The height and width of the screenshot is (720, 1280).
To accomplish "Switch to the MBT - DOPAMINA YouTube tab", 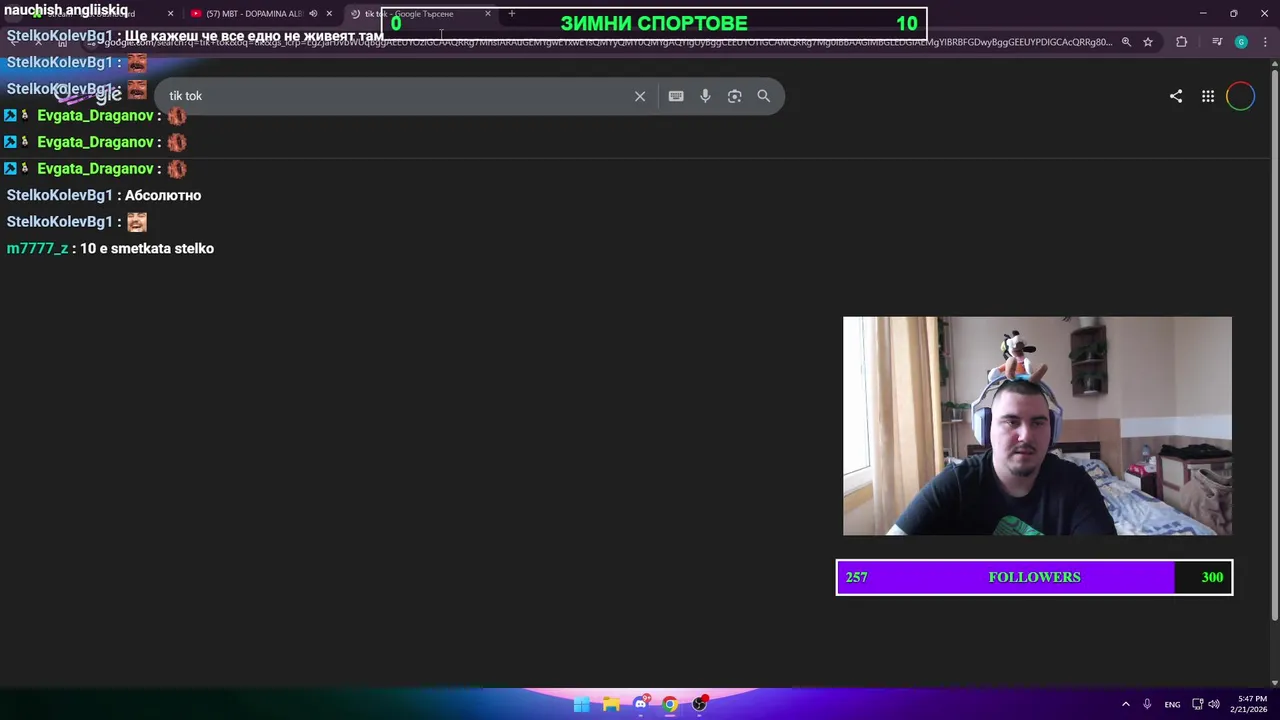I will [254, 14].
